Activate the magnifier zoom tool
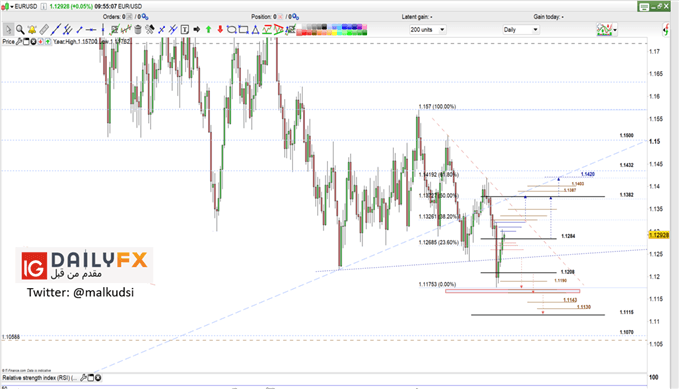 pos(20,30)
